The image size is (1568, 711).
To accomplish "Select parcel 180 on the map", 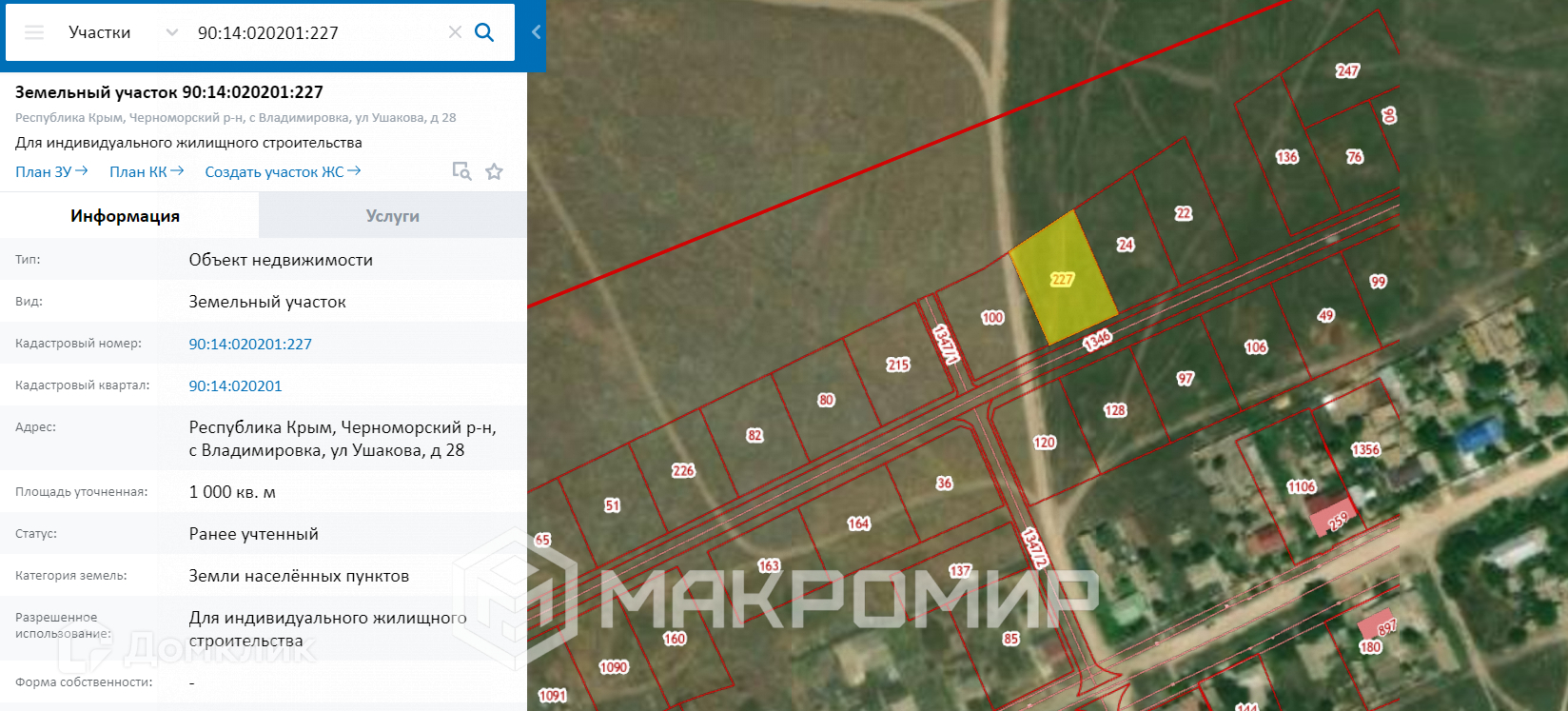I will [1370, 647].
